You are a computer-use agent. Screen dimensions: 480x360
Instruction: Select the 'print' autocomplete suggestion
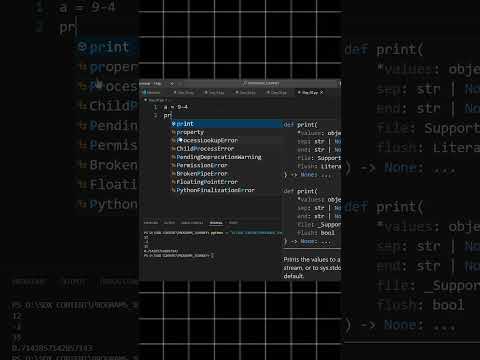[x=227, y=124]
